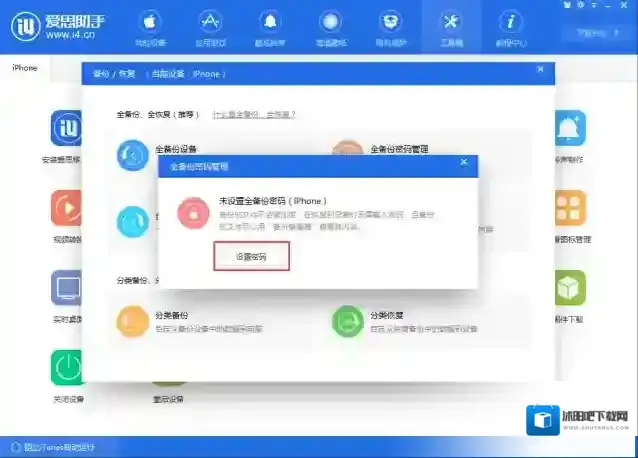
Task: Open the orange 图标管理 icon management tool
Action: coord(570,207)
